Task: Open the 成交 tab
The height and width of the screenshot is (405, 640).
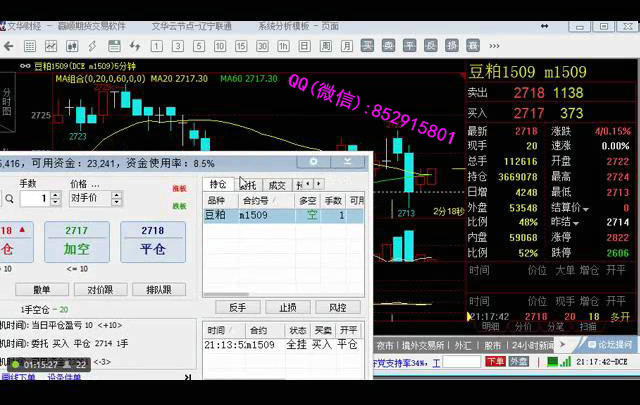Action: click(277, 184)
